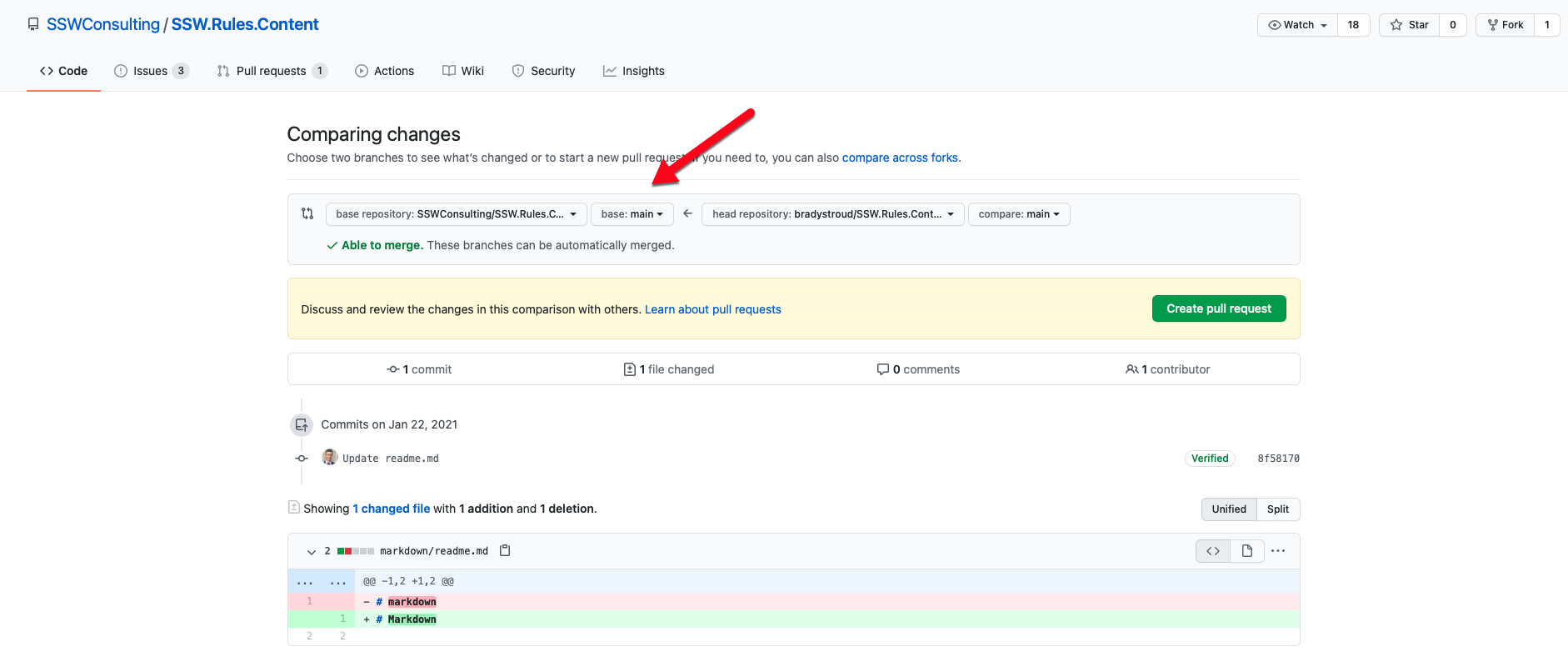Open the file options ellipsis menu
Screen dimensions: 1568x672
(1278, 551)
